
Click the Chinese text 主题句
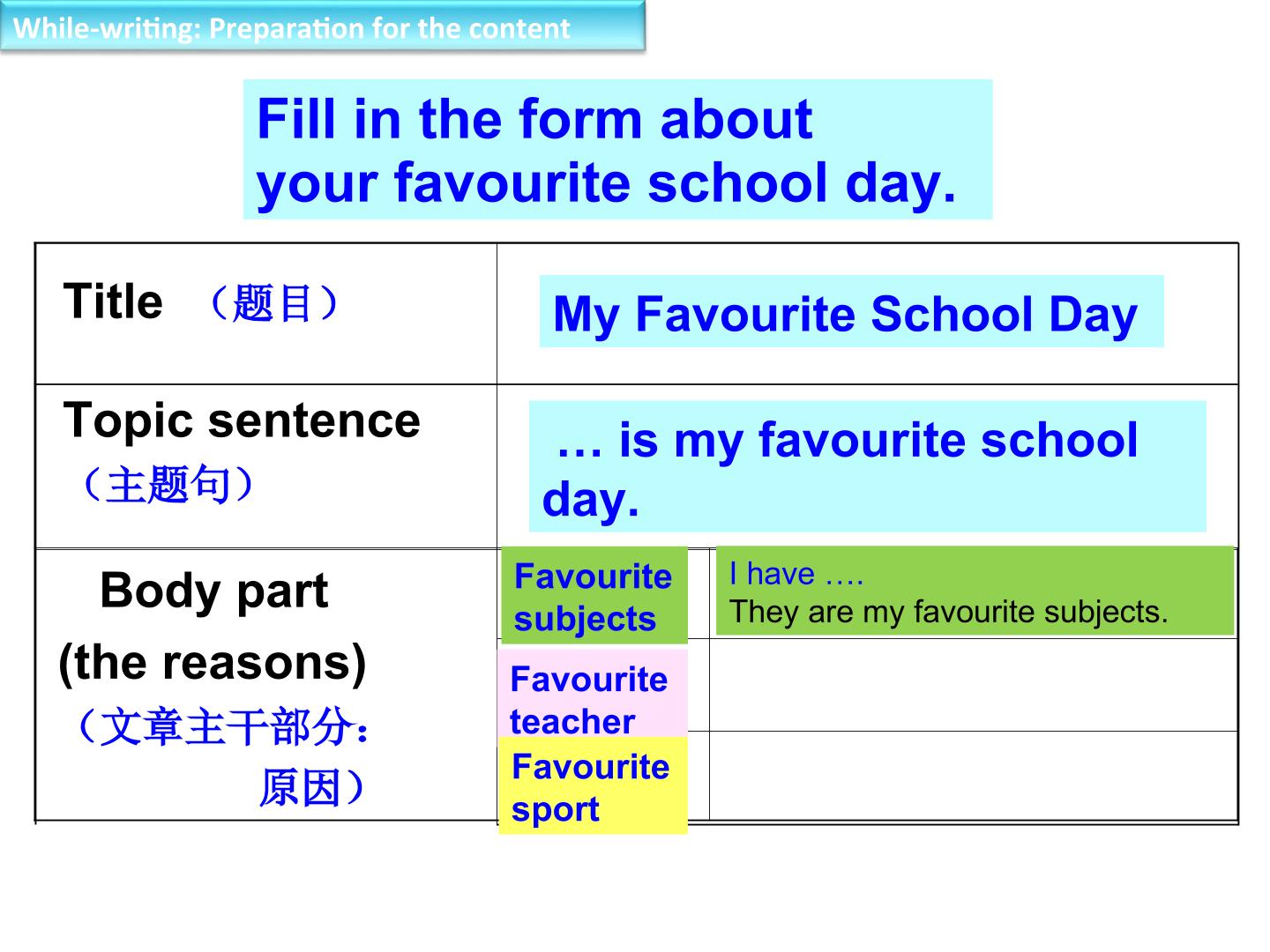click(x=168, y=484)
